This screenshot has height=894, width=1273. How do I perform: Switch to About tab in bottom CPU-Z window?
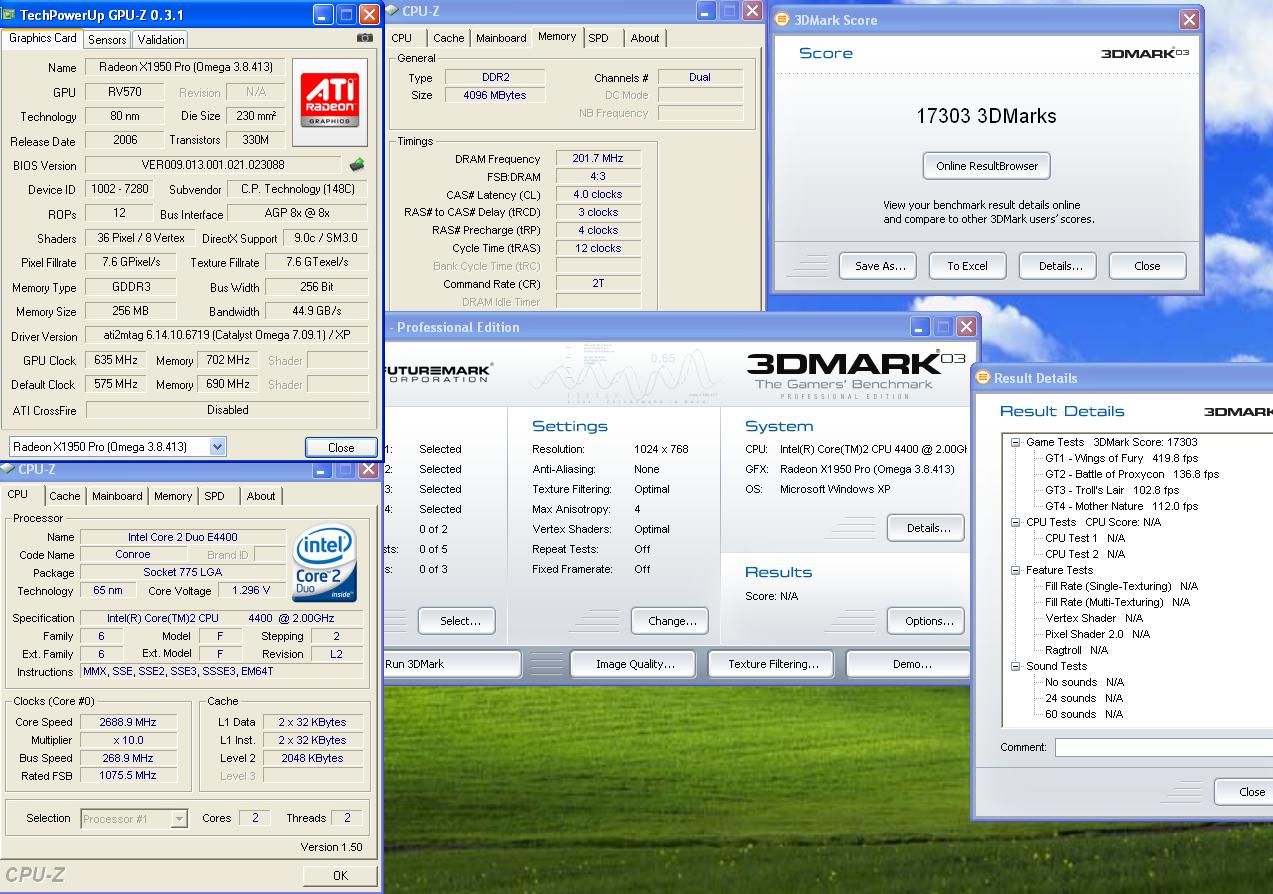pyautogui.click(x=261, y=496)
